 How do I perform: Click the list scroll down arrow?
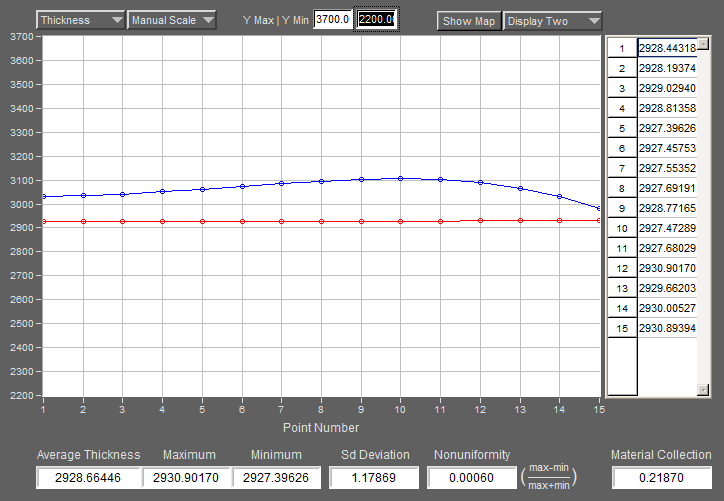[703, 390]
